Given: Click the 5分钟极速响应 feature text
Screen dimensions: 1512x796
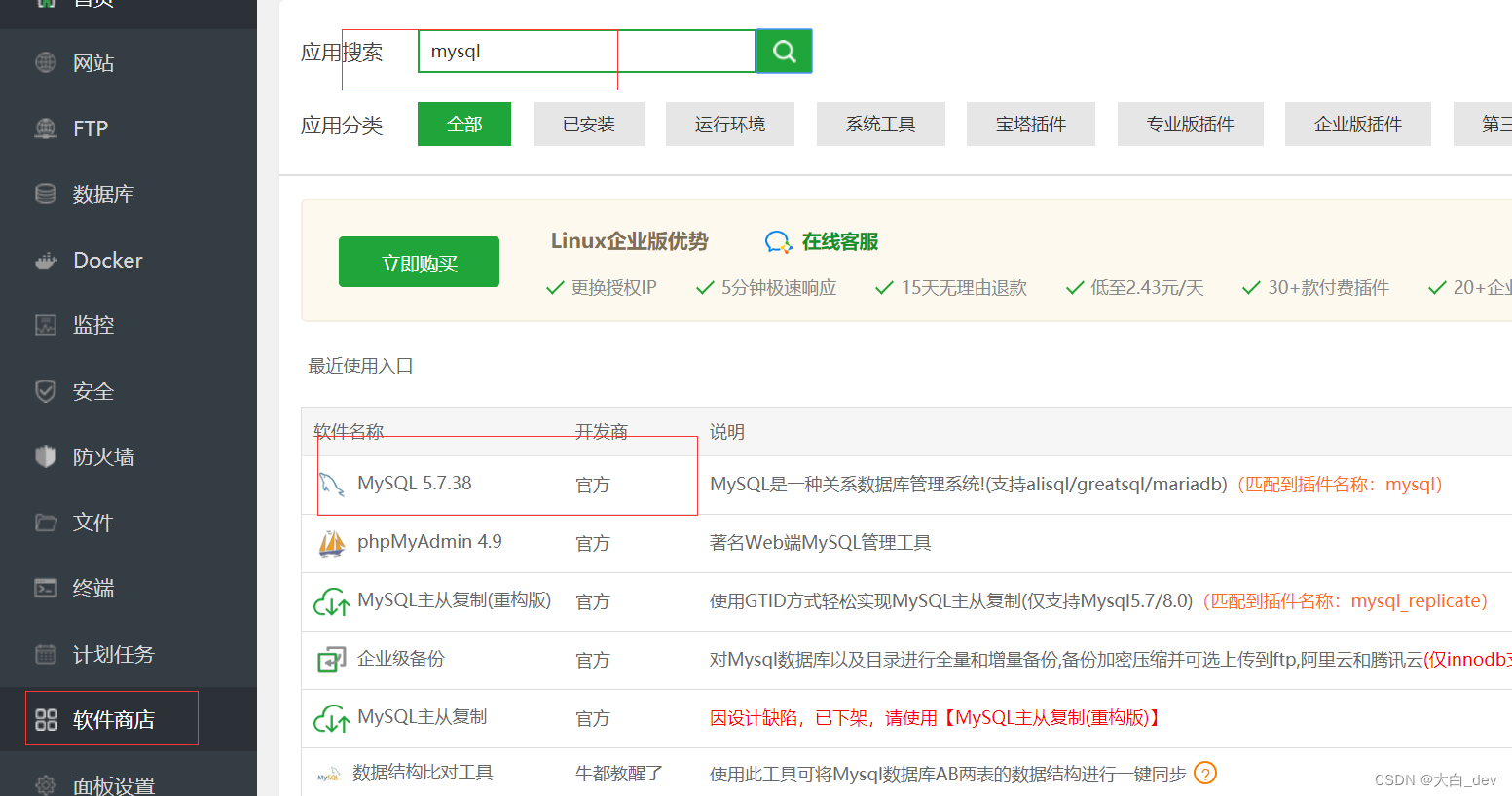Looking at the screenshot, I should tap(779, 288).
